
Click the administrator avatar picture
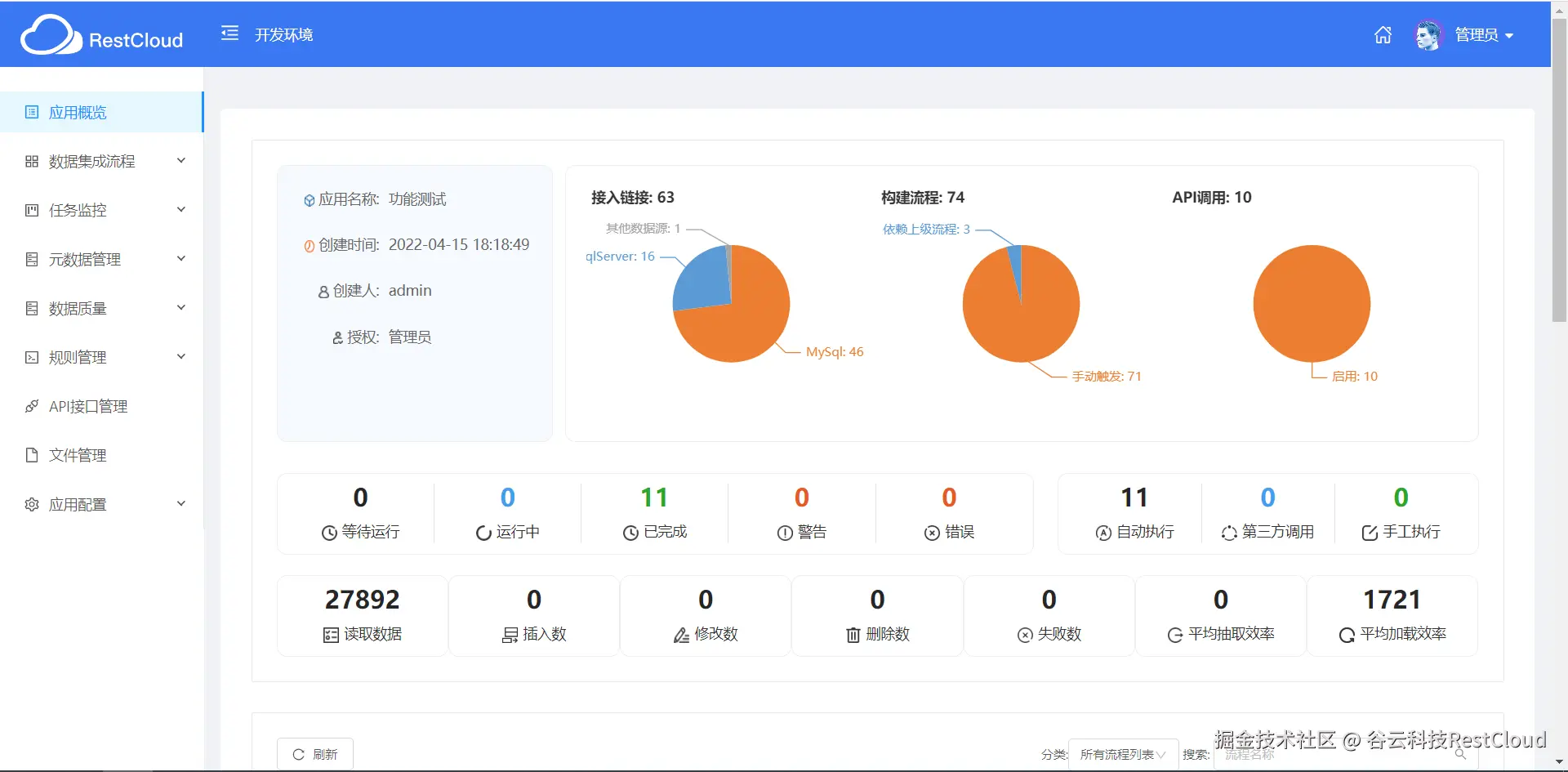pos(1428,35)
